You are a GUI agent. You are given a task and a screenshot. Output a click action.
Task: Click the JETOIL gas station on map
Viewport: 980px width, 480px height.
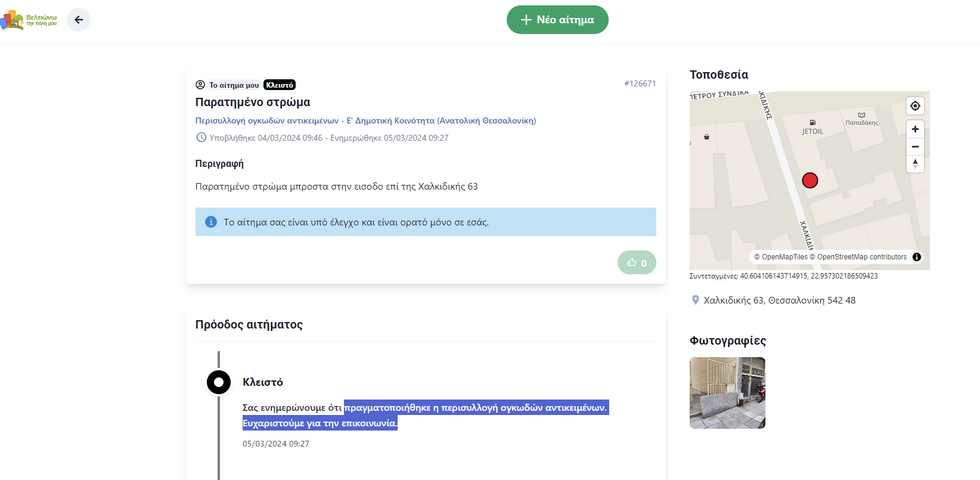812,128
